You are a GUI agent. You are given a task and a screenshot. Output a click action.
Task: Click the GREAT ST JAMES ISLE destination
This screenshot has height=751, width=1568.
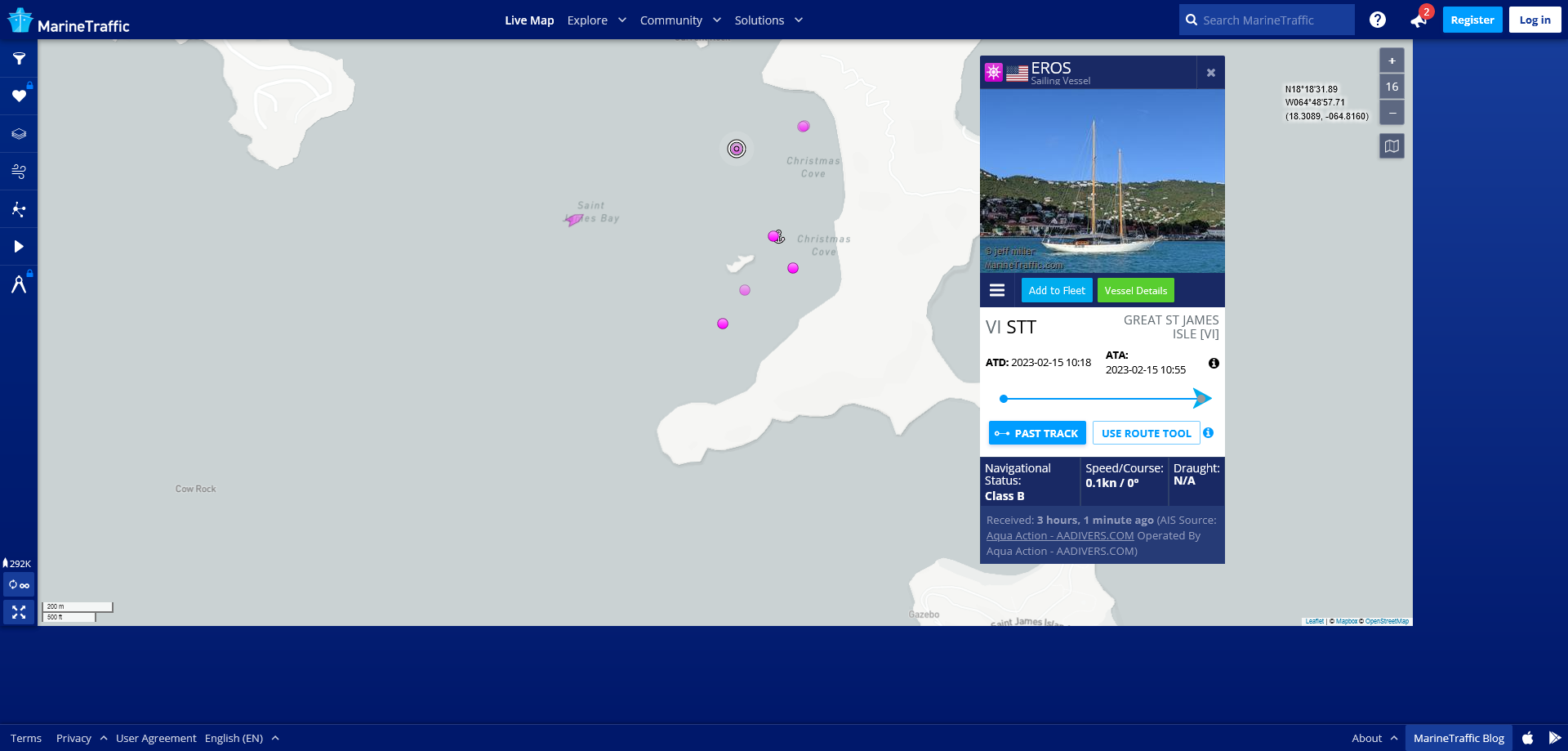click(x=1171, y=327)
